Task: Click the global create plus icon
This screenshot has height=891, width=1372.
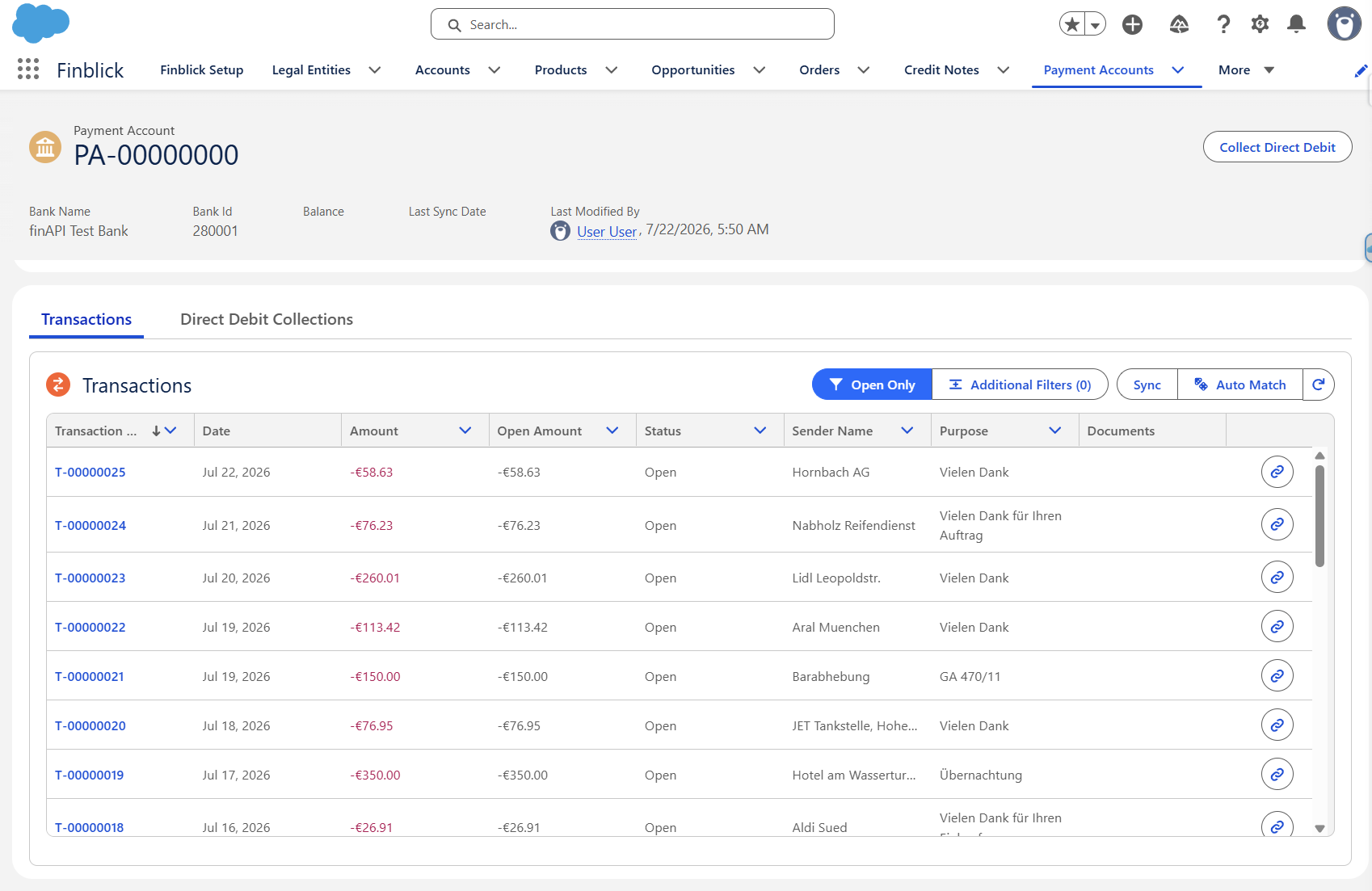Action: [x=1133, y=24]
